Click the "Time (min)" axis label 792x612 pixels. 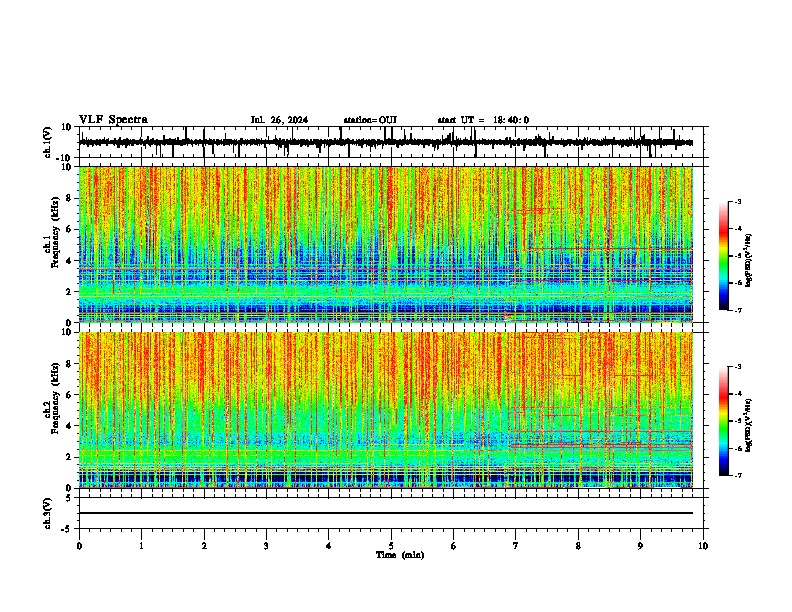click(x=400, y=555)
